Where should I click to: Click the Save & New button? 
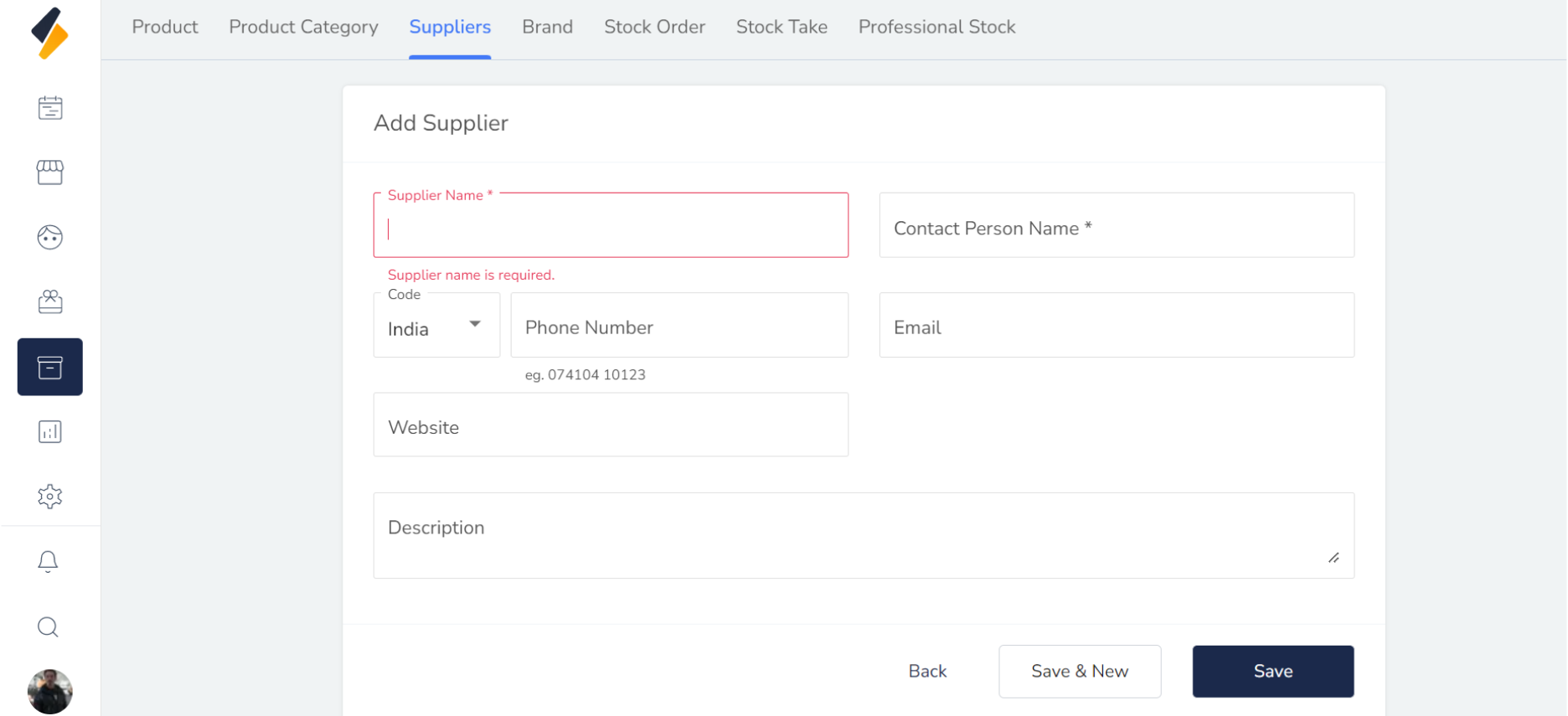click(x=1080, y=672)
